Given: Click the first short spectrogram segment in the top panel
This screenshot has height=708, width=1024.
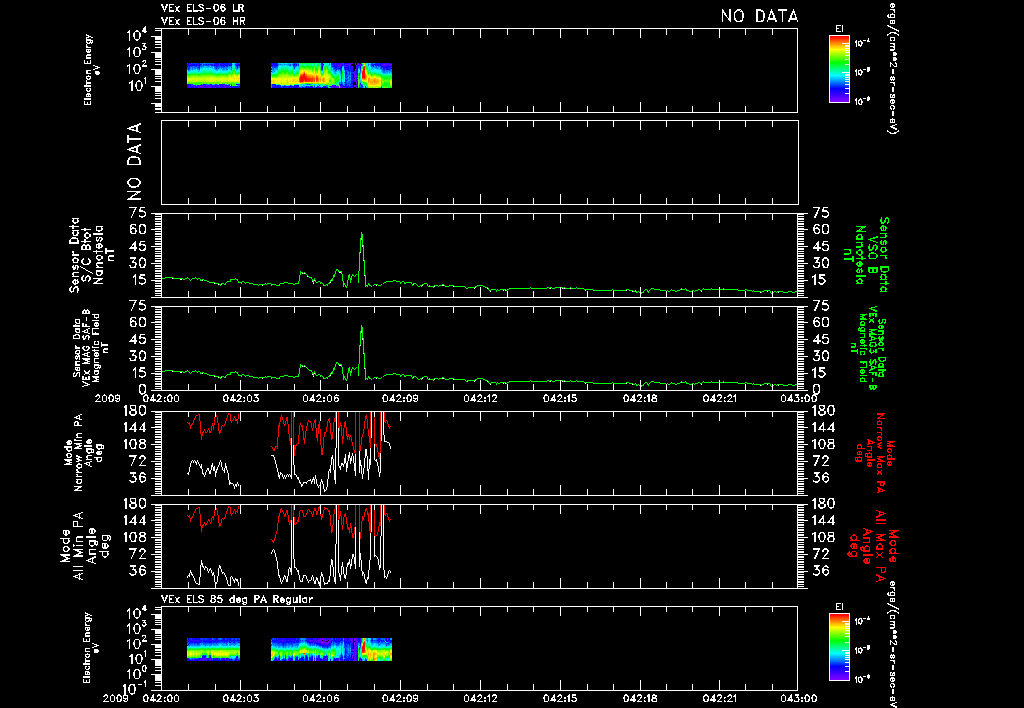Looking at the screenshot, I should (x=214, y=75).
